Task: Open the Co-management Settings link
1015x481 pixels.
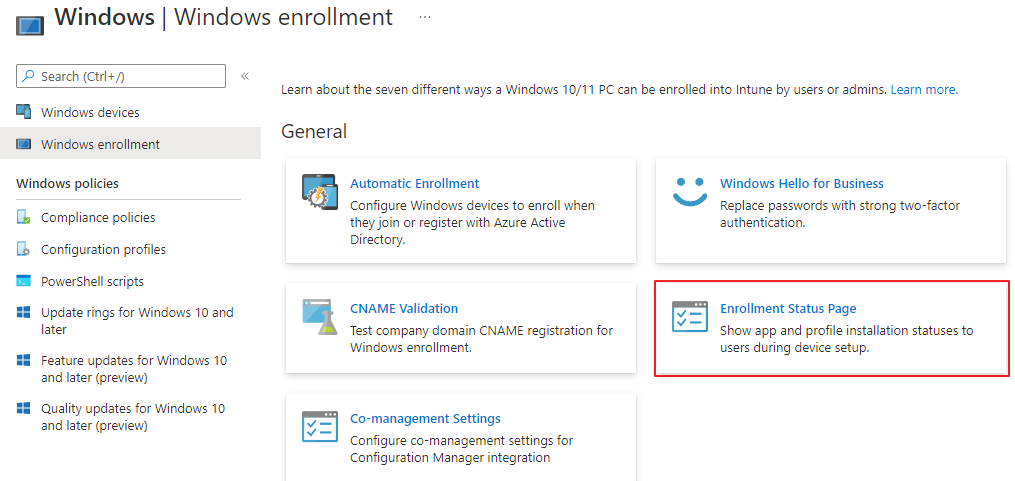Action: (x=425, y=418)
